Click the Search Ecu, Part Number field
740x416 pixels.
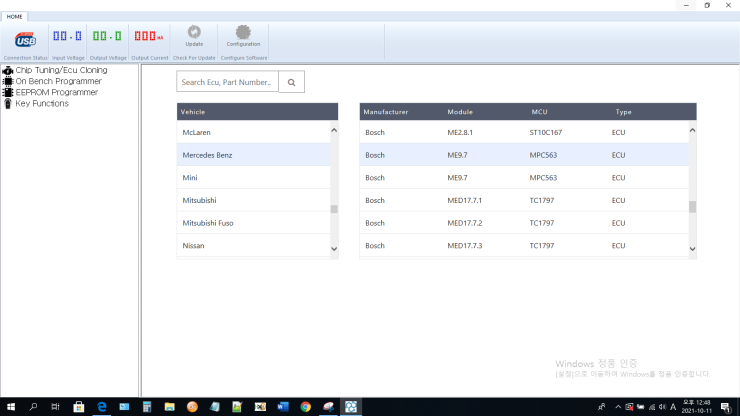(227, 82)
